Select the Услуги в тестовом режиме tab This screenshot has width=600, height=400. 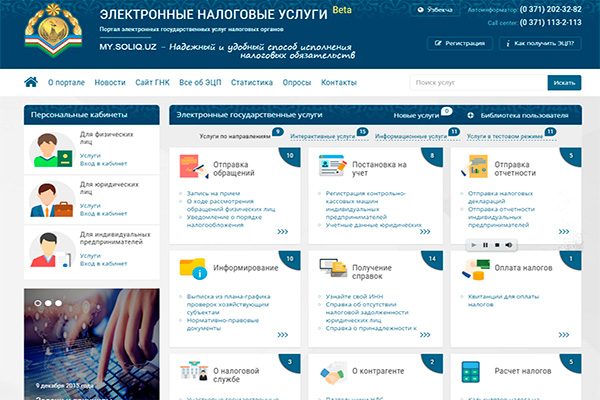(x=505, y=136)
